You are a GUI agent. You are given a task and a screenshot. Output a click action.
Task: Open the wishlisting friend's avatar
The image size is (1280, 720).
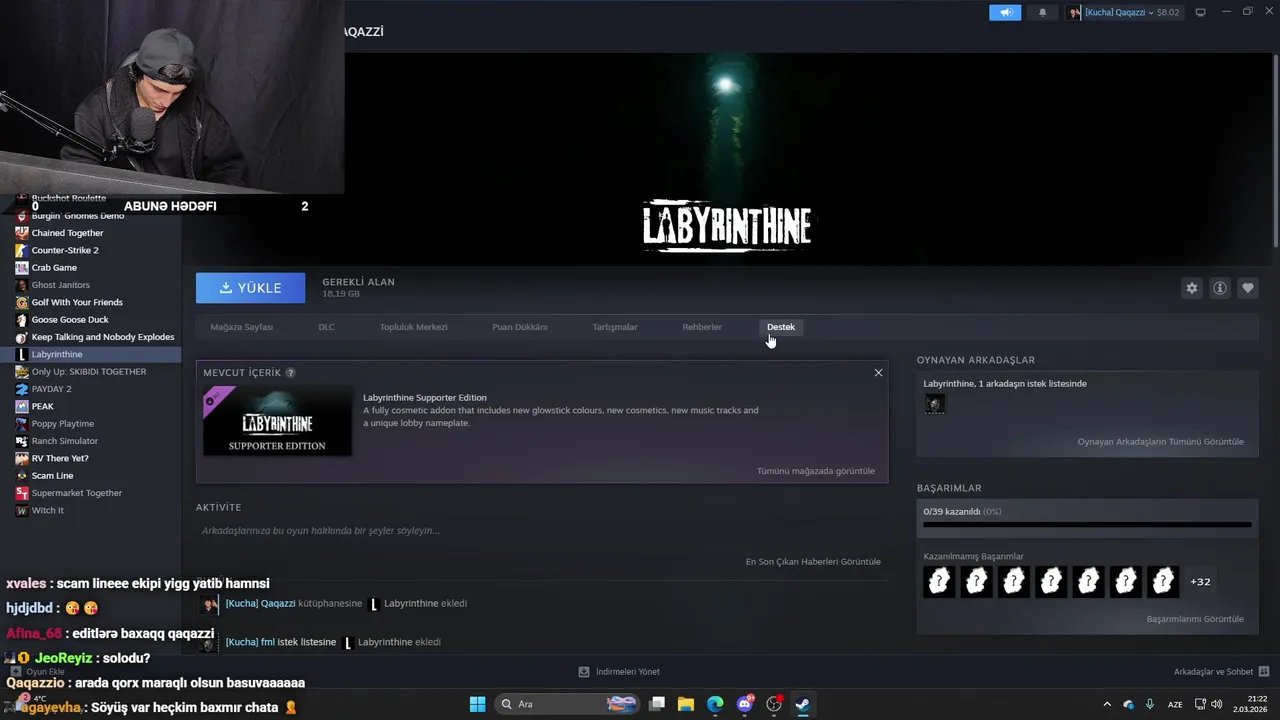(935, 404)
